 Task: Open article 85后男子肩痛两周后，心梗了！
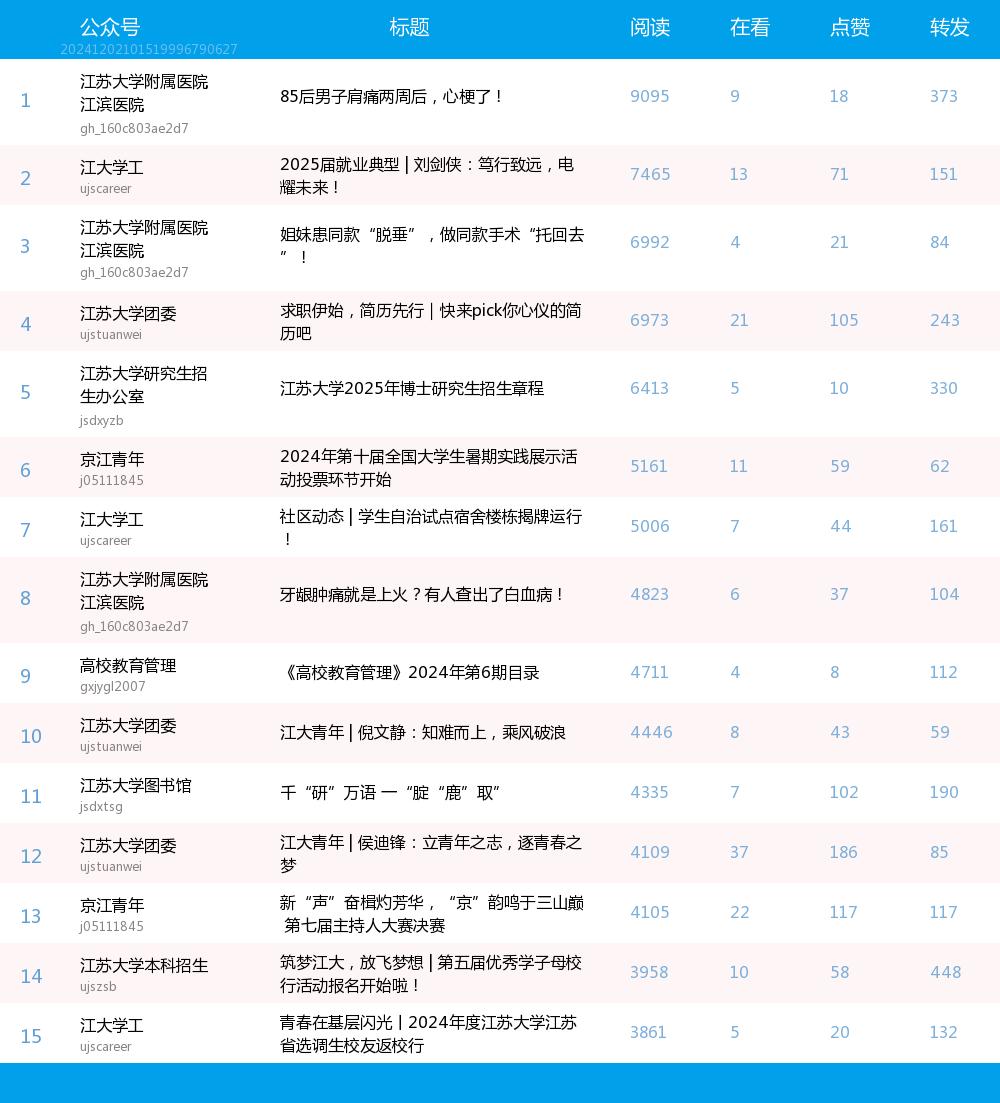[x=391, y=97]
